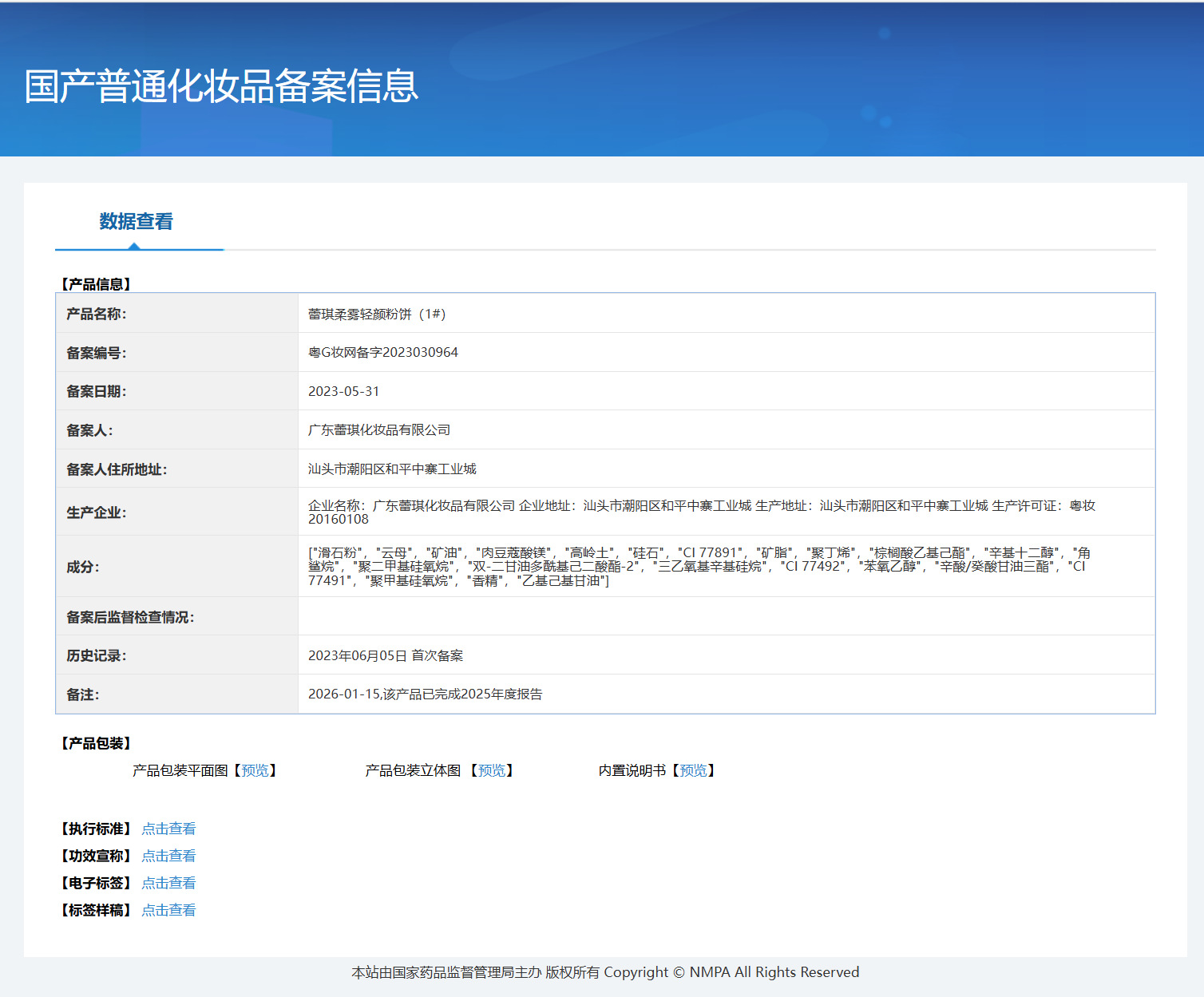Image resolution: width=1204 pixels, height=997 pixels.
Task: Select the 生产企业 row label
Action: (x=97, y=512)
